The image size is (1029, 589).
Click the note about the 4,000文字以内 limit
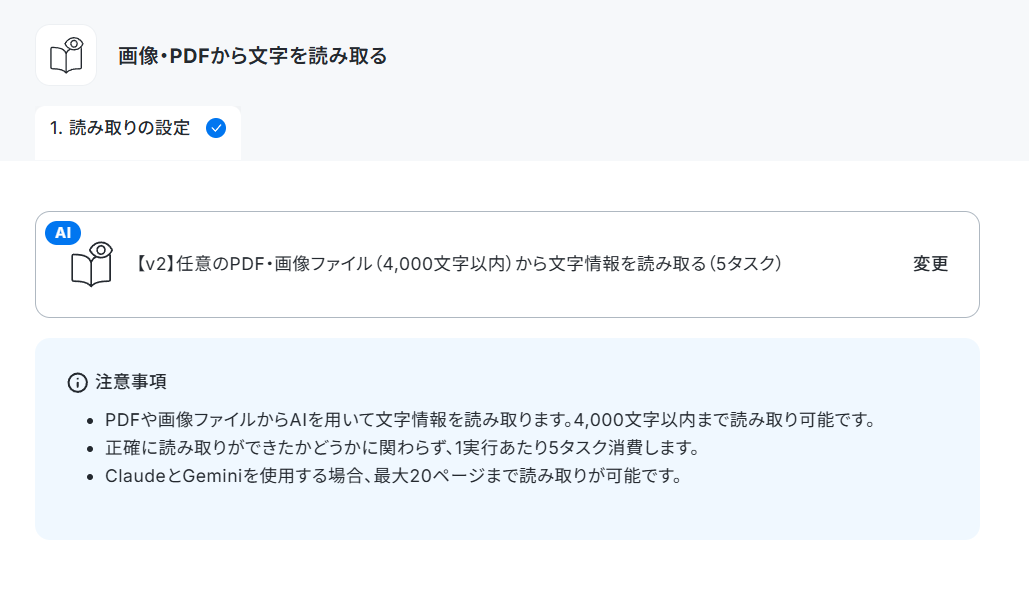(490, 420)
